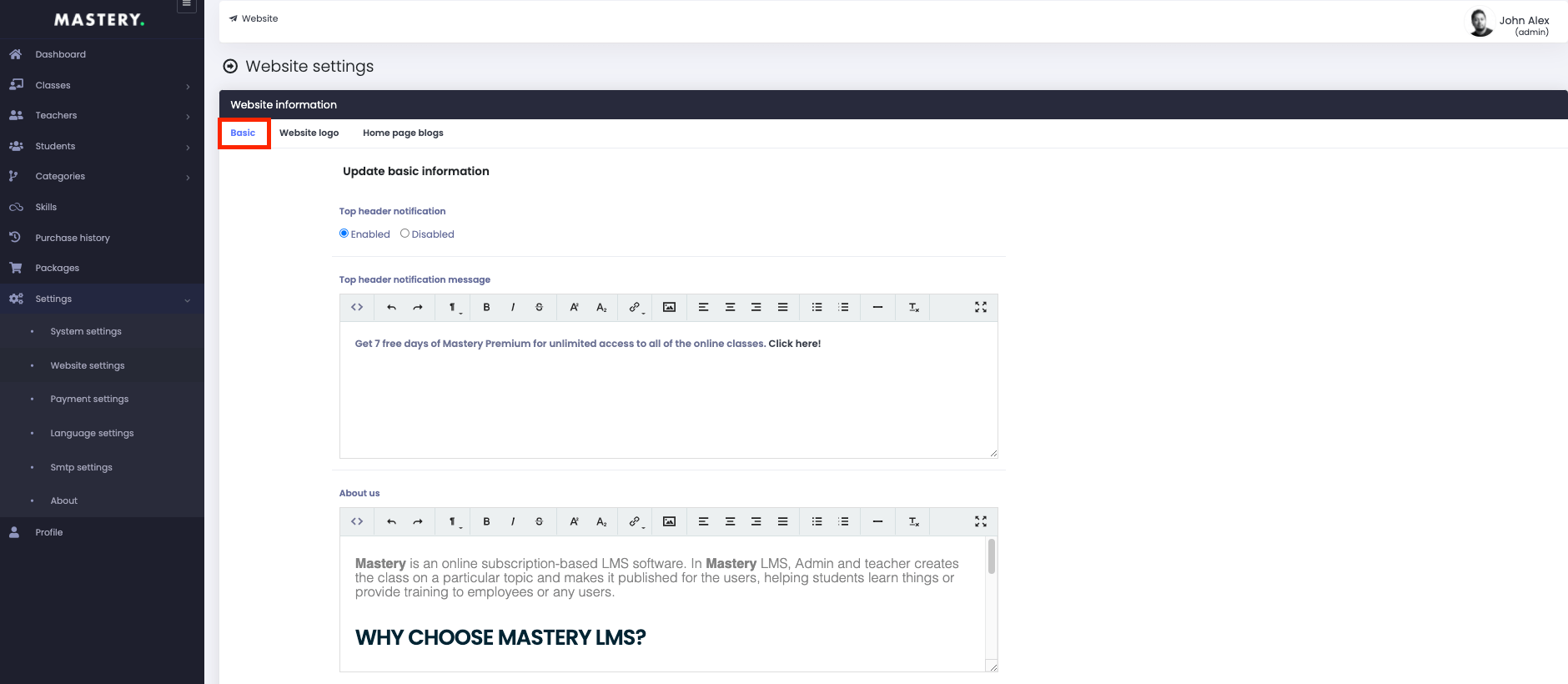This screenshot has height=684, width=1568.
Task: Click undo icon in About us editor
Action: click(391, 521)
